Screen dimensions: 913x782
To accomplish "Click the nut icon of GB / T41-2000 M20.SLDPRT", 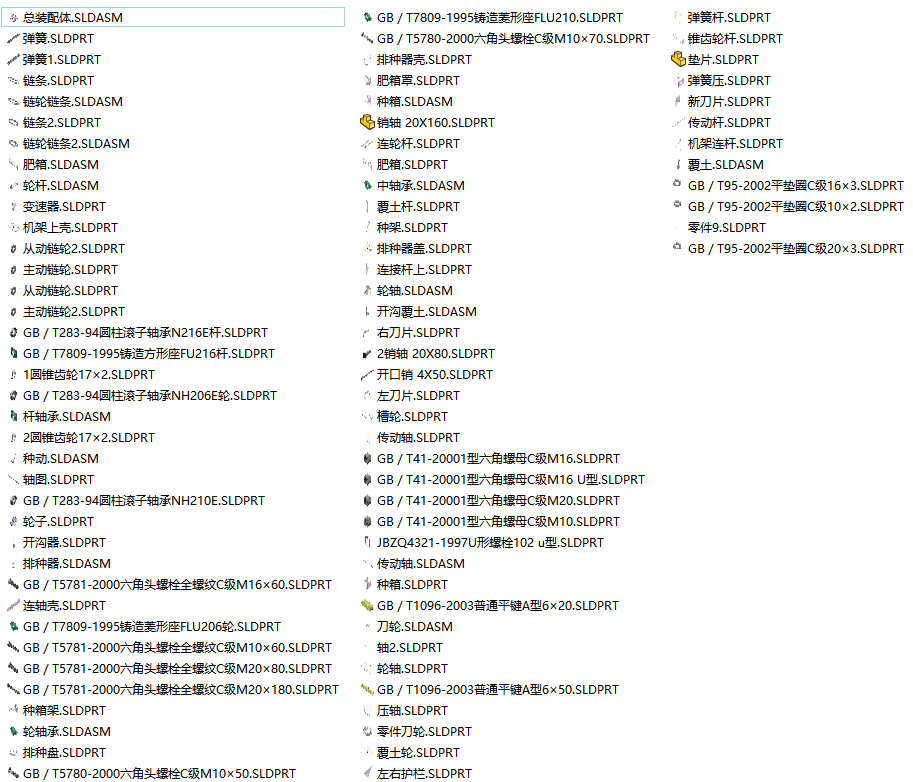I will (367, 500).
